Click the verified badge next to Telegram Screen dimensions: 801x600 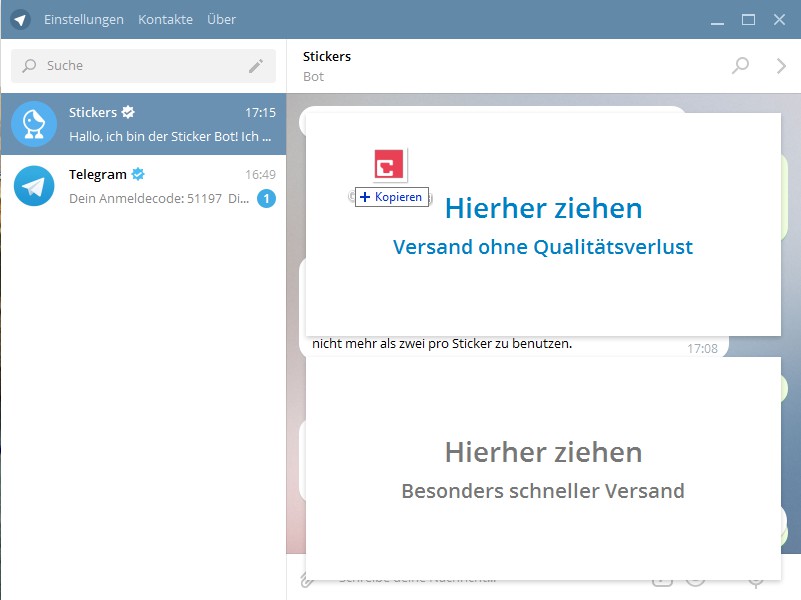click(138, 175)
